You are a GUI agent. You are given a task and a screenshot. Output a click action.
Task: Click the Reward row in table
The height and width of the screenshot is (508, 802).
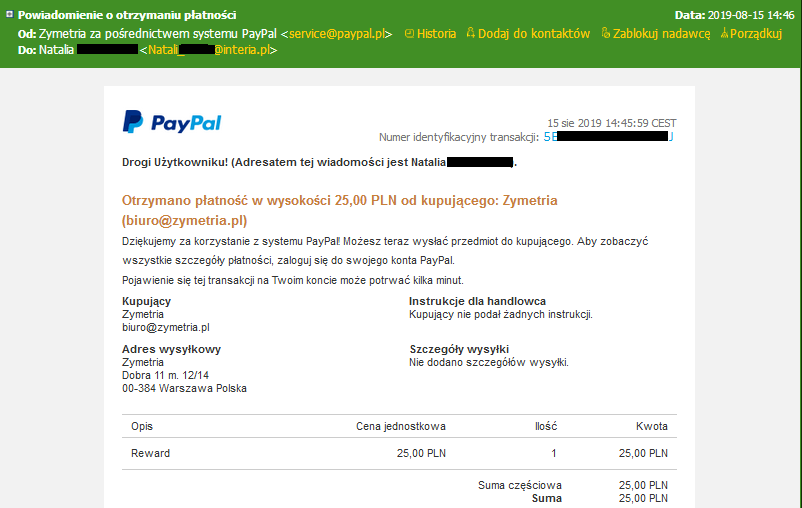pos(399,453)
